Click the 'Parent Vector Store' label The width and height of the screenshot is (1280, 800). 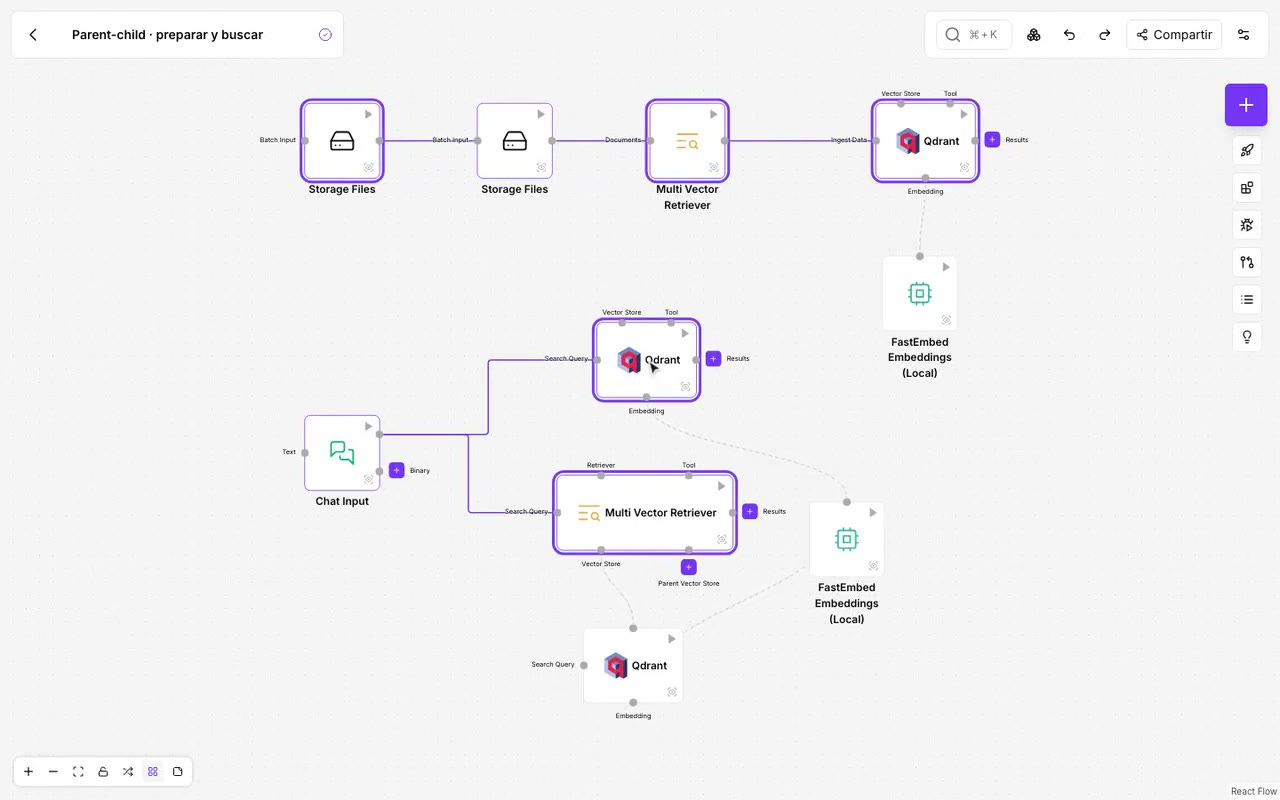click(688, 584)
